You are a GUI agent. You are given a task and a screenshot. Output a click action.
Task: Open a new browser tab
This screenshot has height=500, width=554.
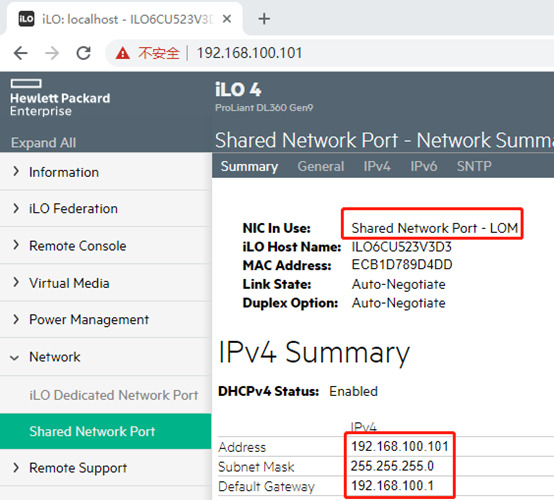click(x=264, y=19)
